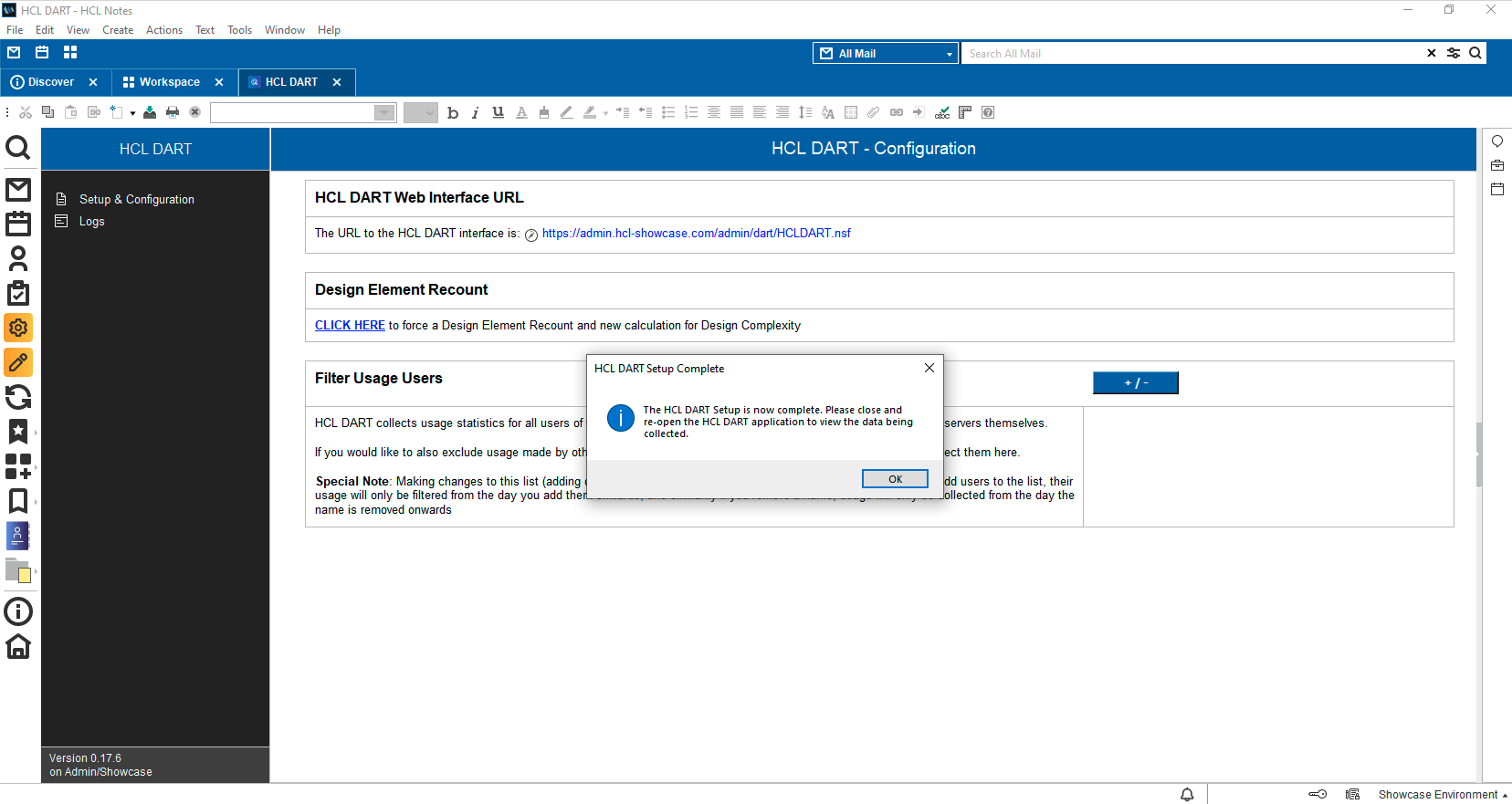This screenshot has width=1512, height=804.
Task: Click the bullet list toolbar icon
Action: point(668,112)
